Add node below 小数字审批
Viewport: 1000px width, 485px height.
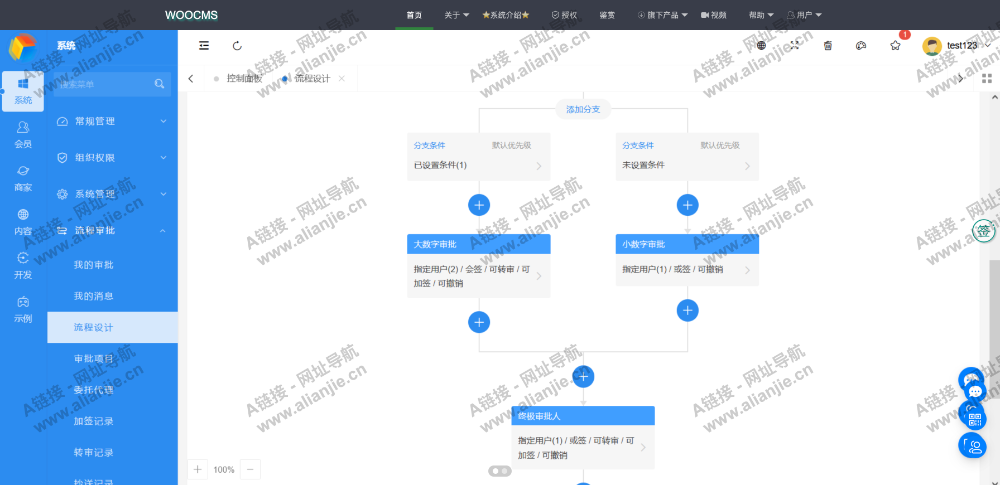point(688,310)
